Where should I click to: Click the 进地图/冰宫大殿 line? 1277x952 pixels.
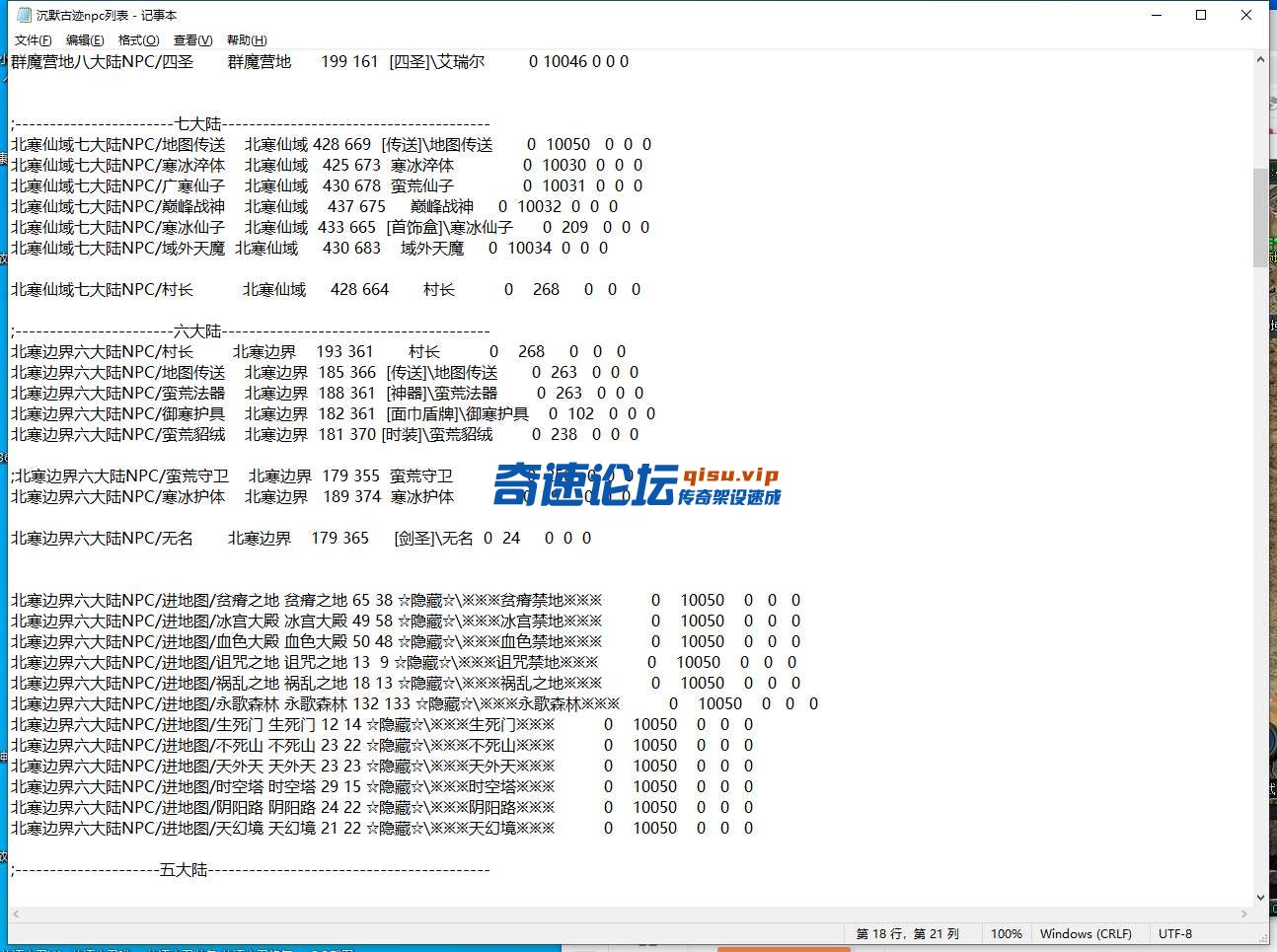pos(406,621)
